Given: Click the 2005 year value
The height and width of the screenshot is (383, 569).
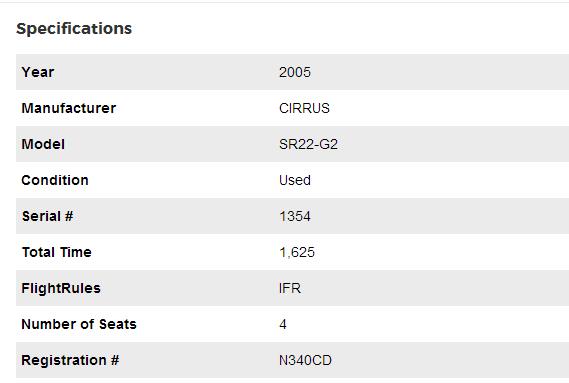Looking at the screenshot, I should coord(295,72).
